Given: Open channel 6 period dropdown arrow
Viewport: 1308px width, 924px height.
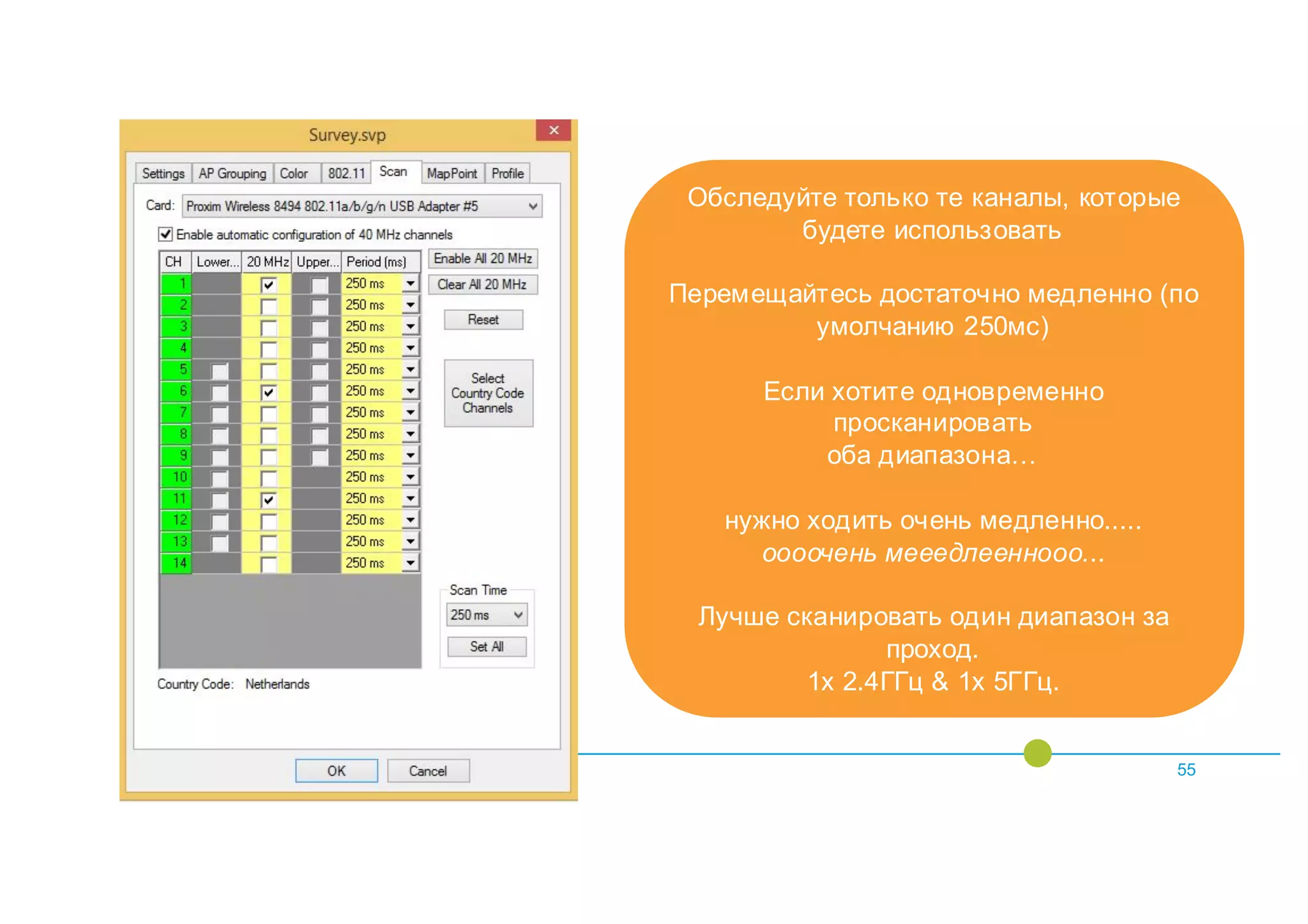Looking at the screenshot, I should pos(411,391).
